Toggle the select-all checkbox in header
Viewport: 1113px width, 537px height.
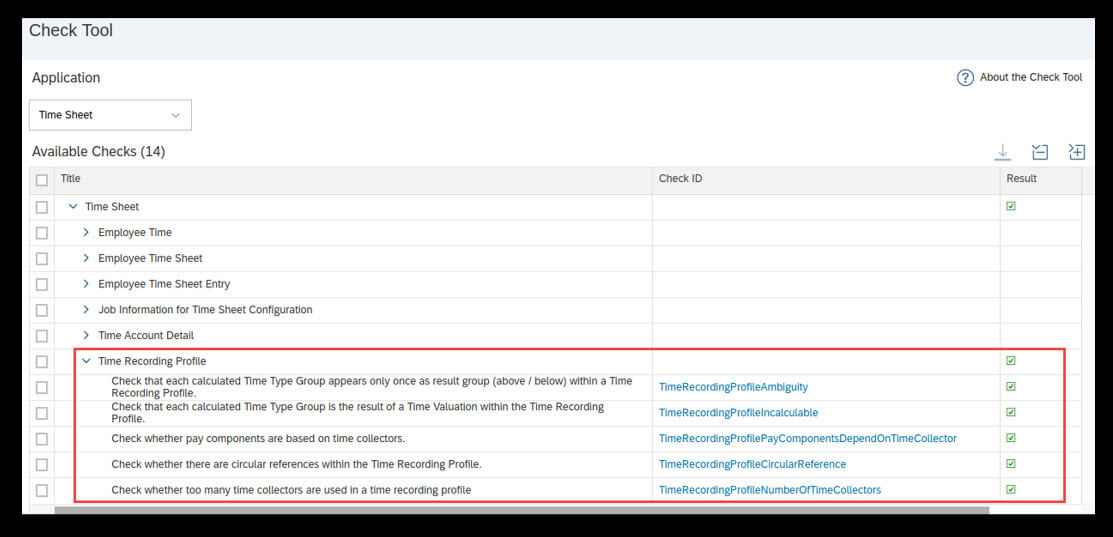point(42,180)
